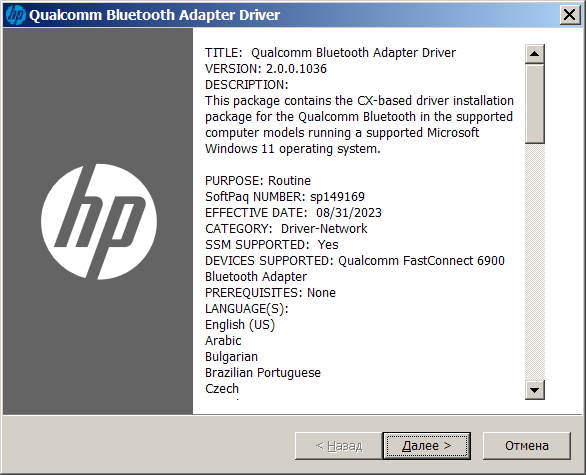The image size is (586, 475).
Task: Click the text 'VERSION: 2.0.0.1036'
Action: point(266,69)
